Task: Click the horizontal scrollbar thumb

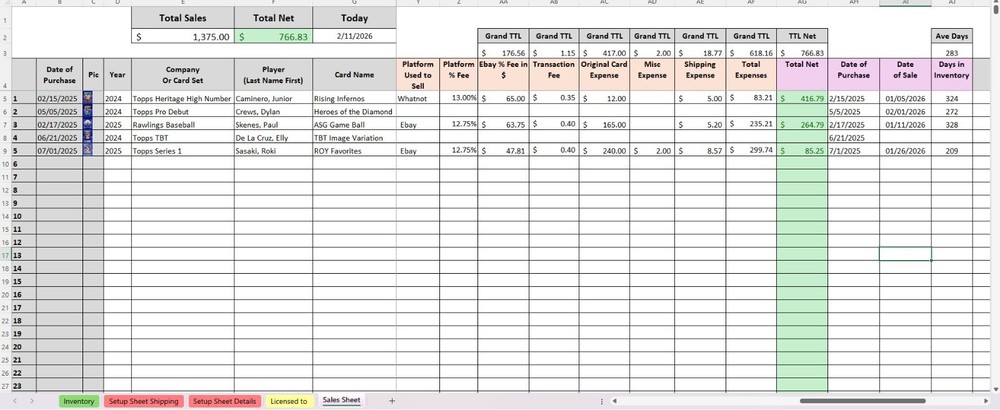Action: [x=862, y=401]
